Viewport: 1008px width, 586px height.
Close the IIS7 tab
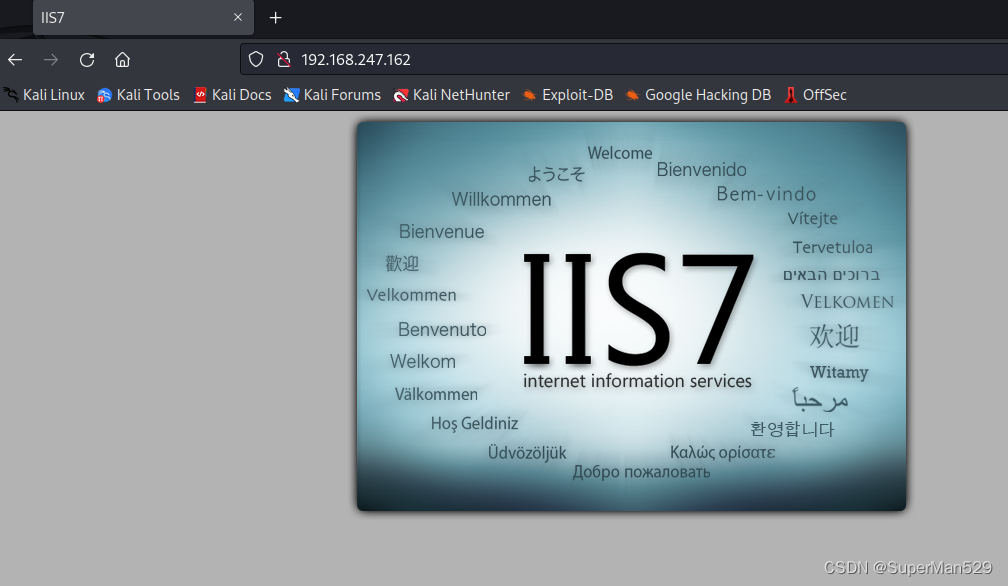tap(238, 17)
